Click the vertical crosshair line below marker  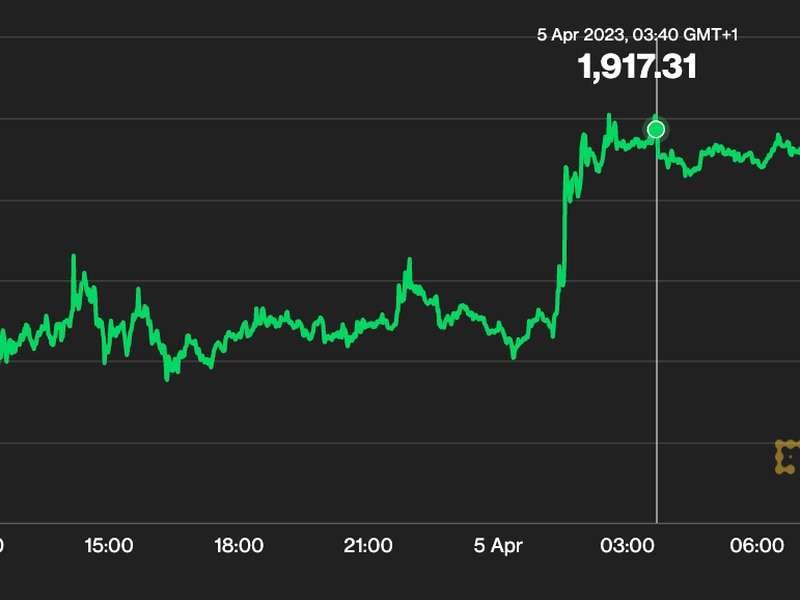[656, 330]
